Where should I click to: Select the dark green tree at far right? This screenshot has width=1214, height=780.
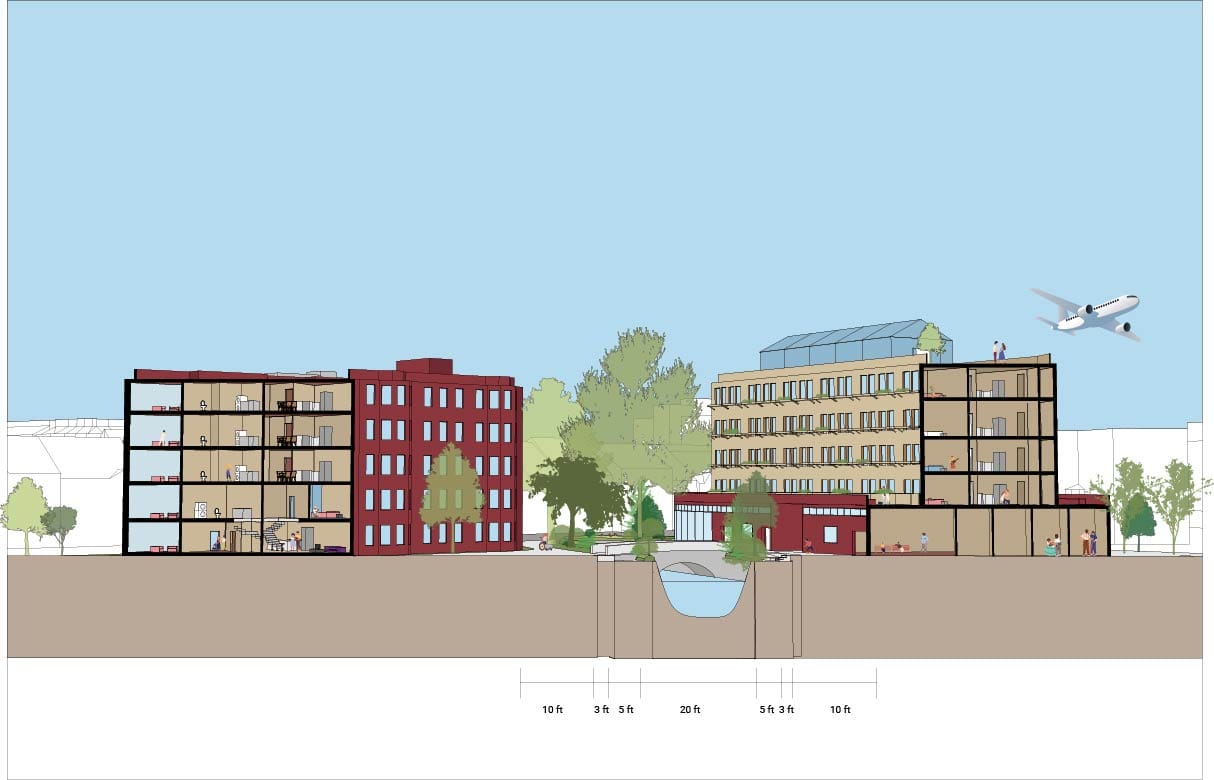click(1137, 518)
